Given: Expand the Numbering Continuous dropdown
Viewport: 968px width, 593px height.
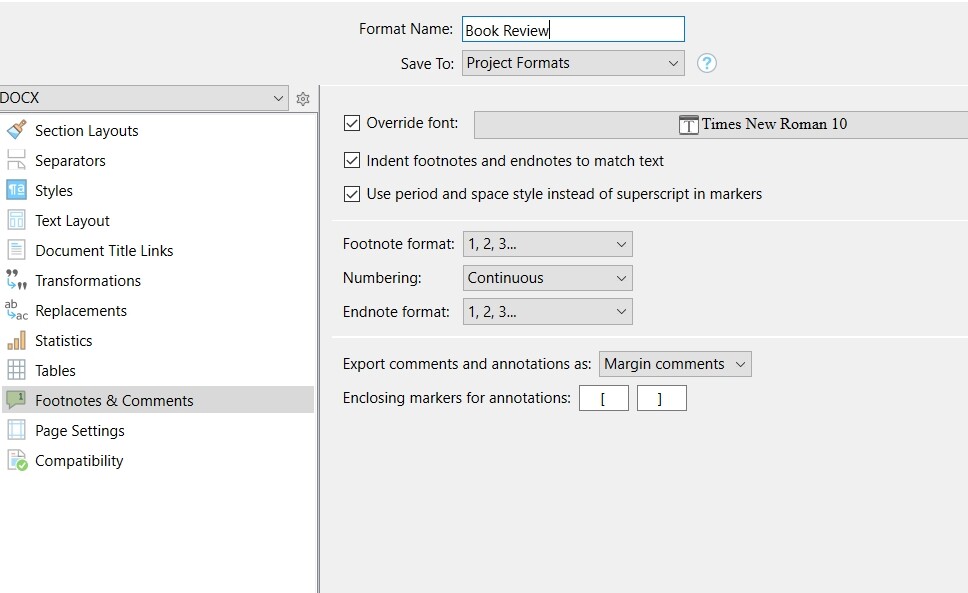Looking at the screenshot, I should 547,278.
